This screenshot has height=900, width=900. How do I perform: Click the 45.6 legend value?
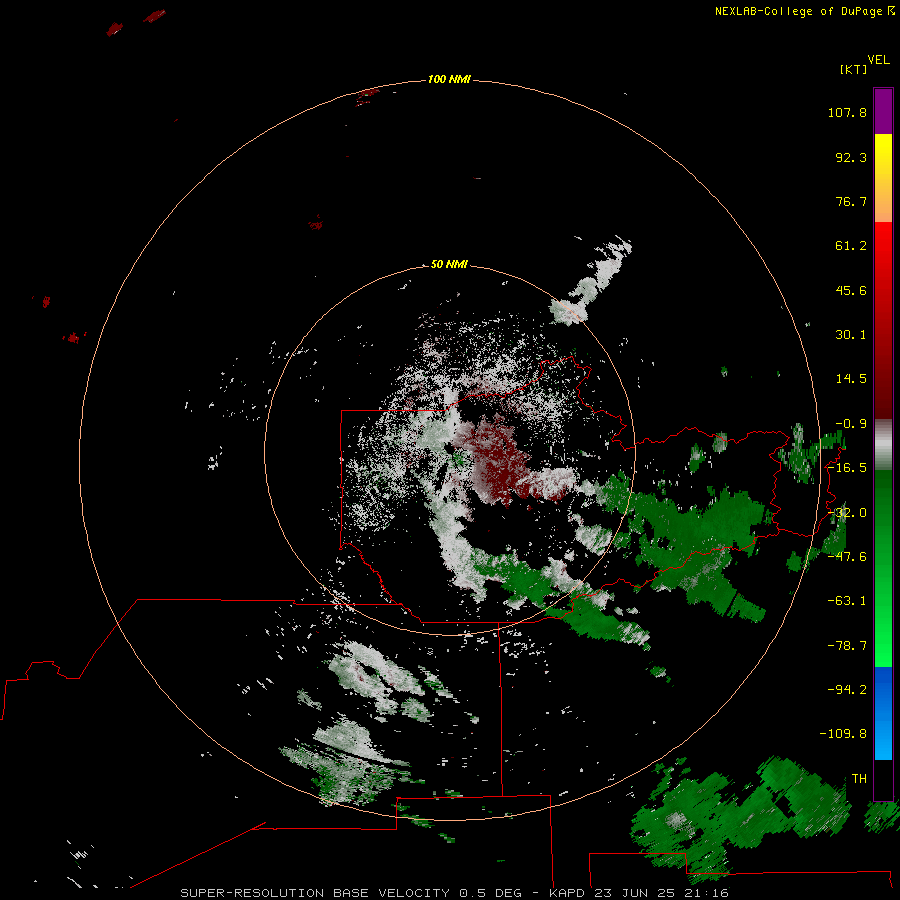pyautogui.click(x=851, y=290)
